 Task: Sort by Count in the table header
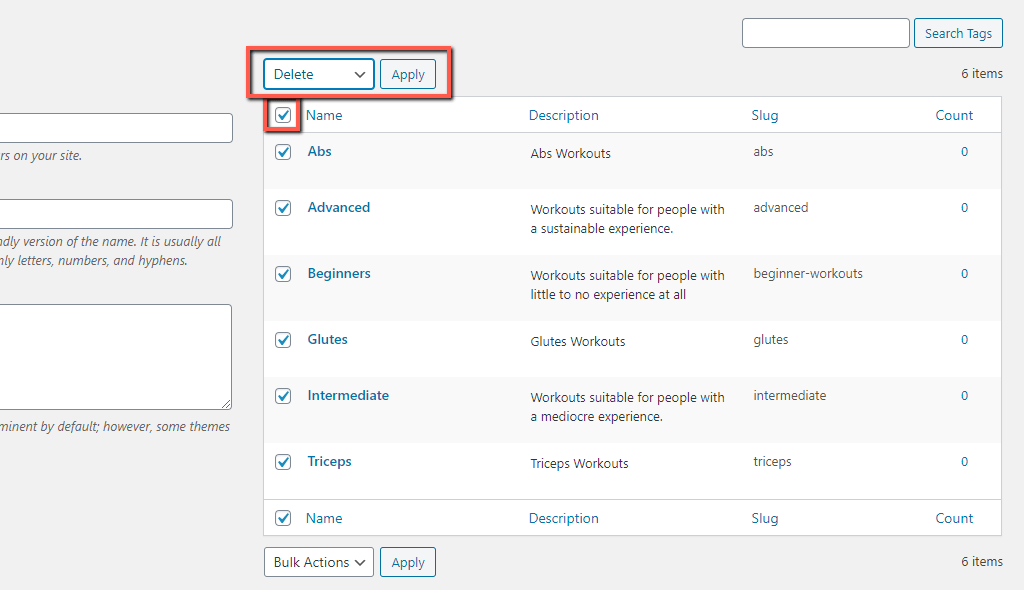click(x=954, y=115)
